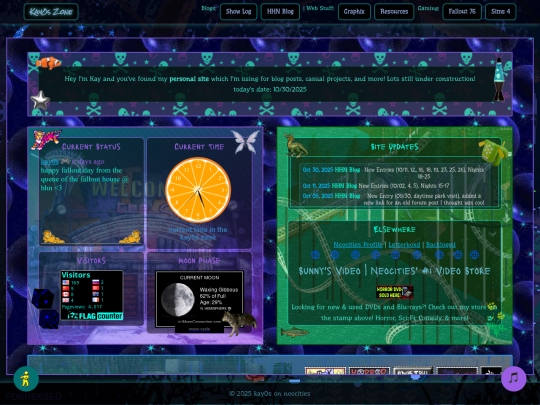Screen dimensions: 540x405
Task: Click the Current Moon phase widget
Action: point(199,299)
